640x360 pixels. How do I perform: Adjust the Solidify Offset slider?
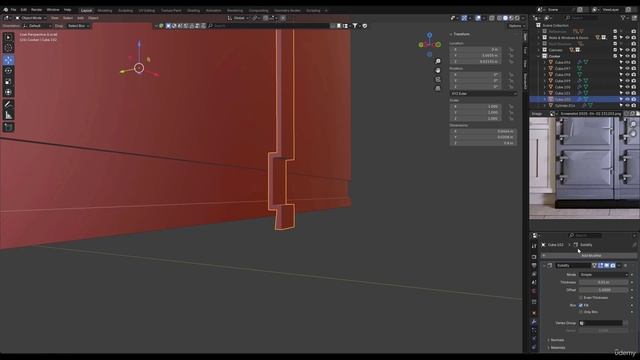604,290
